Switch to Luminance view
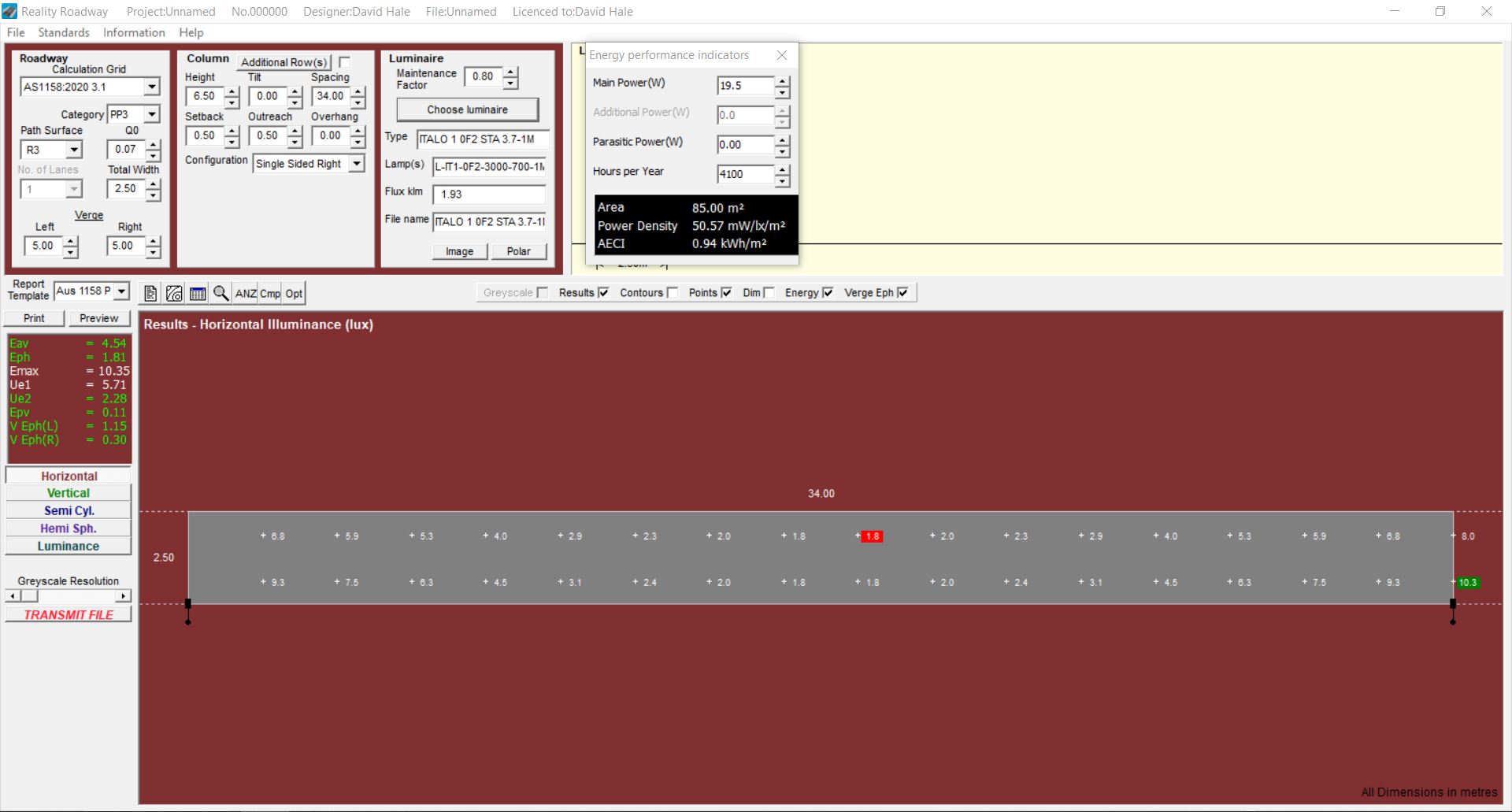This screenshot has height=812, width=1512. 69,546
